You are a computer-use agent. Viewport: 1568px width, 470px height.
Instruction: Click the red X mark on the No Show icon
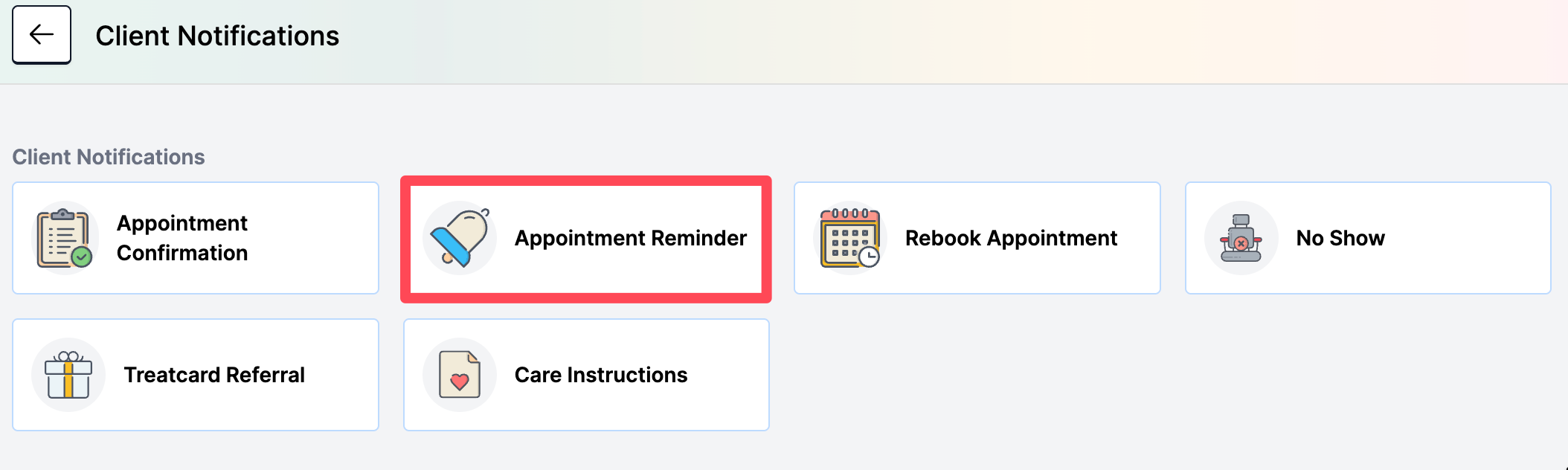tap(1241, 243)
